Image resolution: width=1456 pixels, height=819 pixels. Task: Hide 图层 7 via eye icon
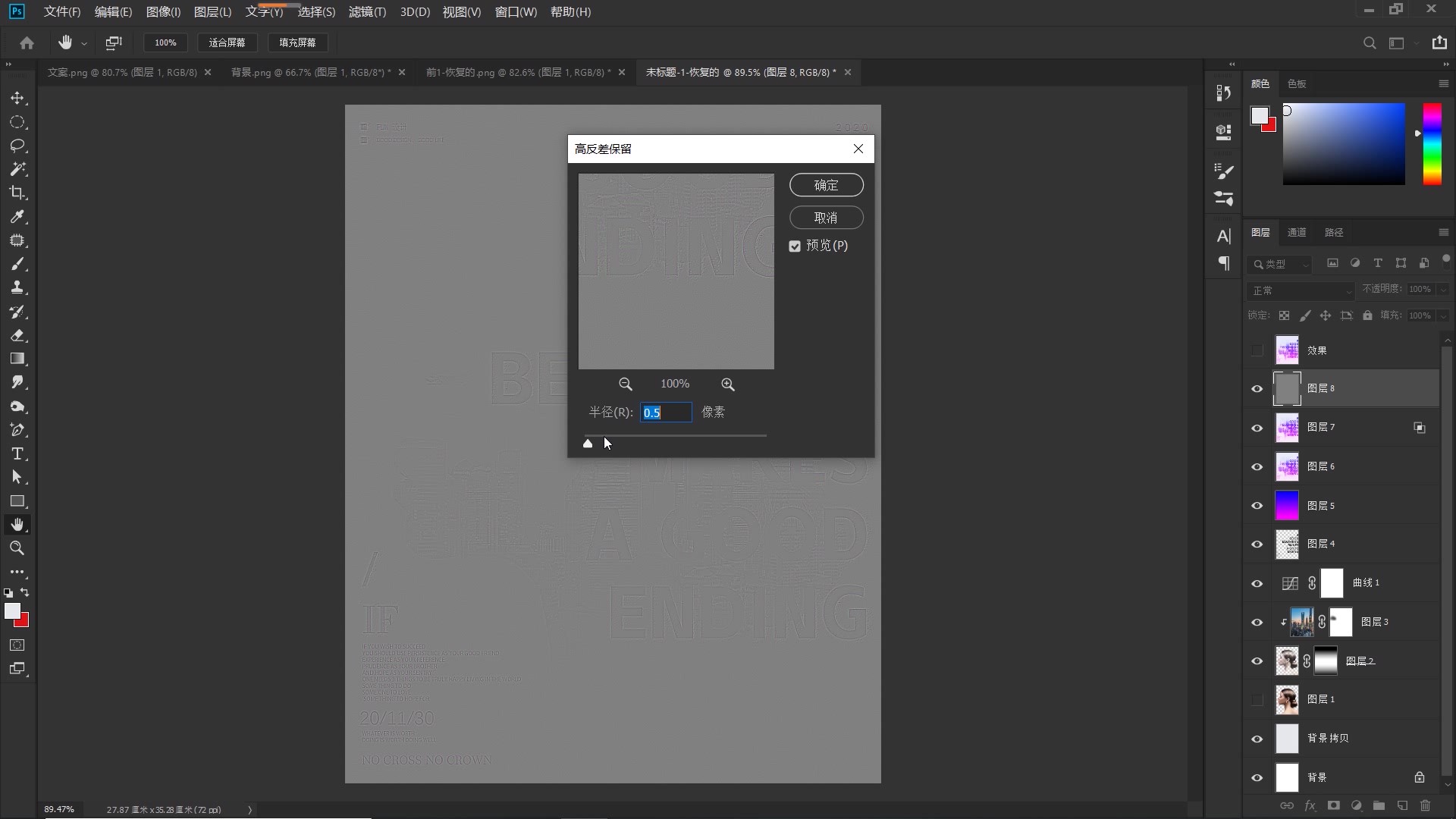(x=1257, y=428)
